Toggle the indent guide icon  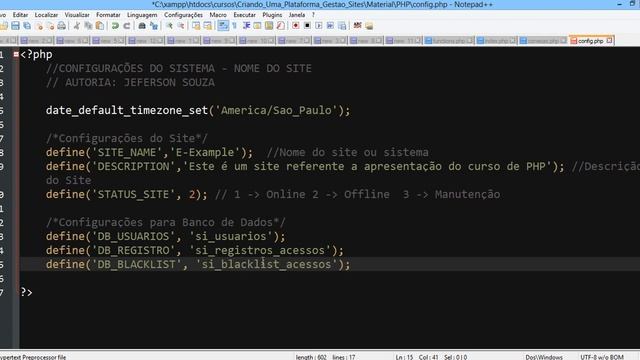click(246, 26)
